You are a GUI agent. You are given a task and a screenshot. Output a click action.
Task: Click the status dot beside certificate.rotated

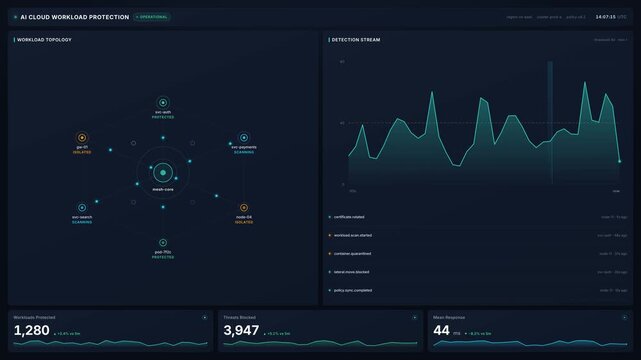[329, 217]
